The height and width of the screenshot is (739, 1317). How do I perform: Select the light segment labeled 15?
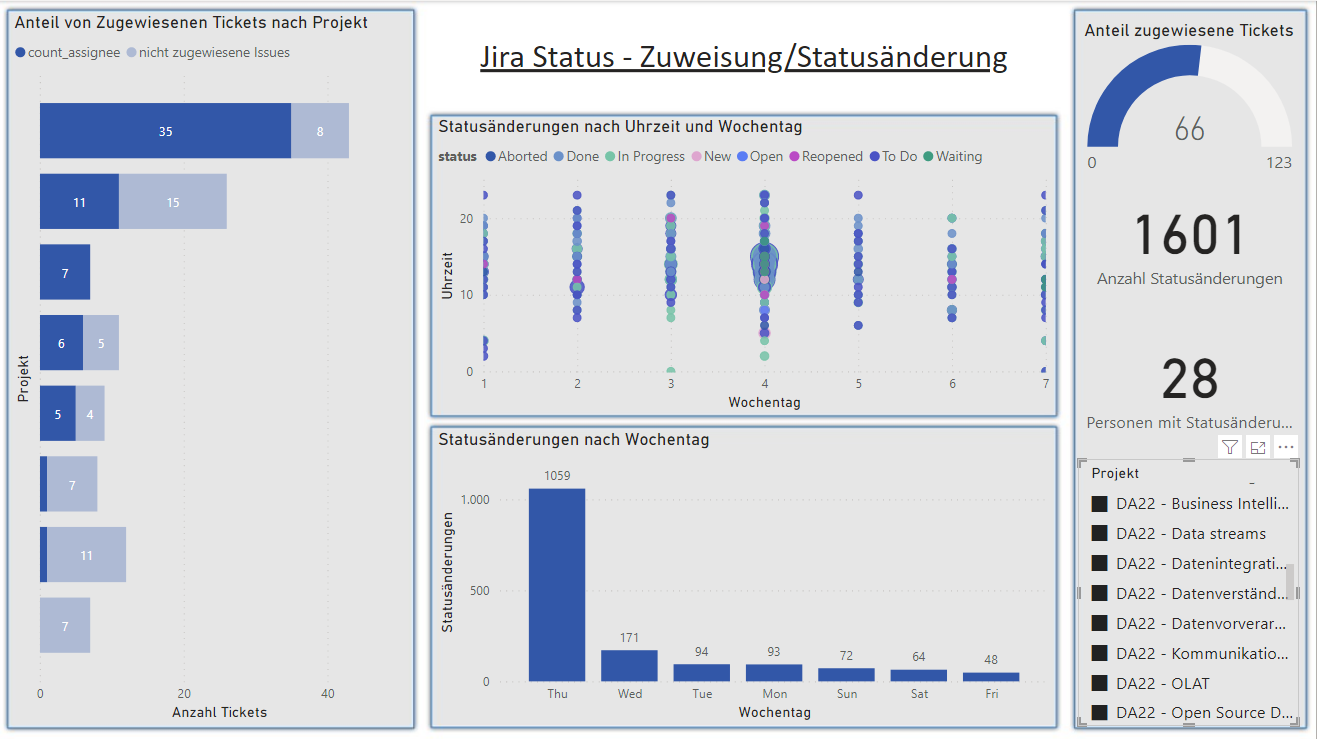(173, 202)
